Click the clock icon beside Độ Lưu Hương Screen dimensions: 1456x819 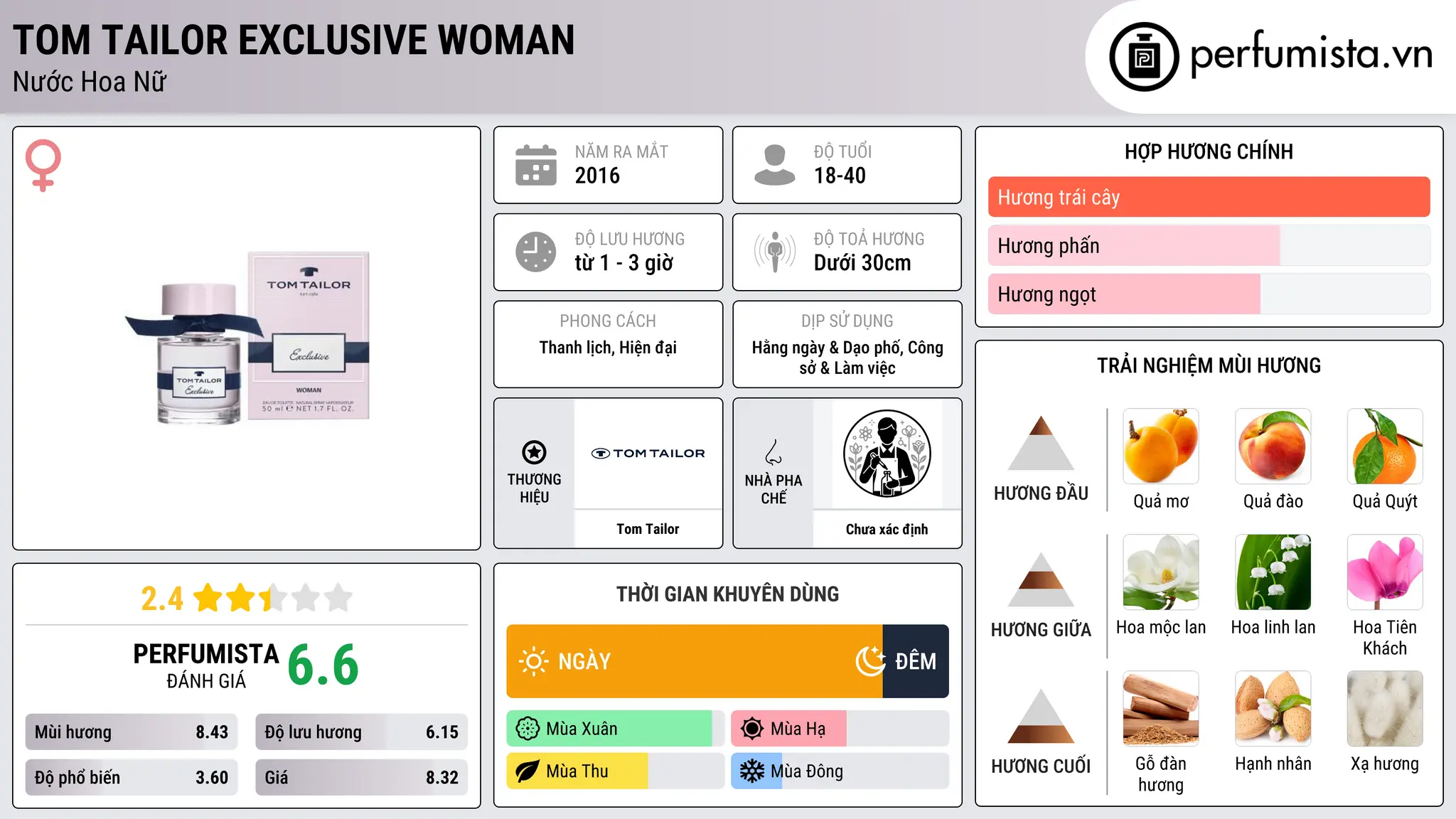point(536,252)
